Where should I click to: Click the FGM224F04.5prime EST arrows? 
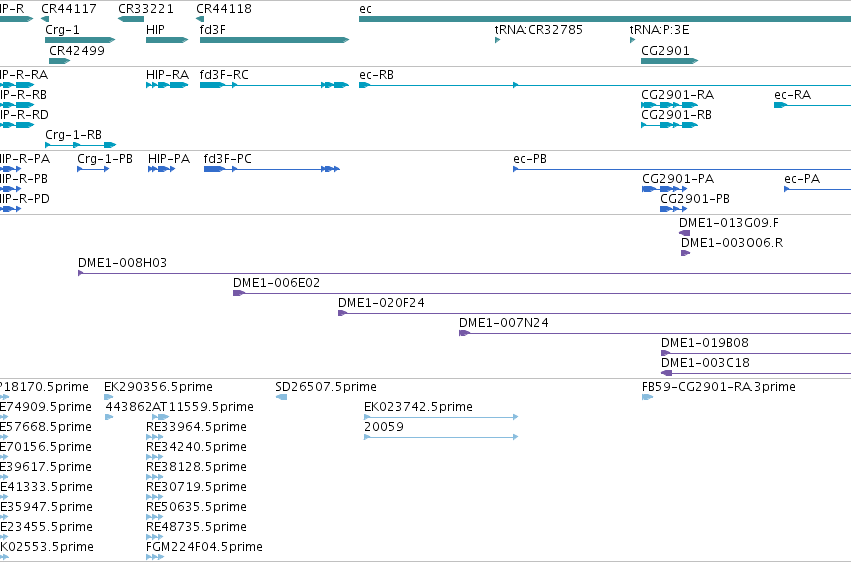pyautogui.click(x=155, y=557)
